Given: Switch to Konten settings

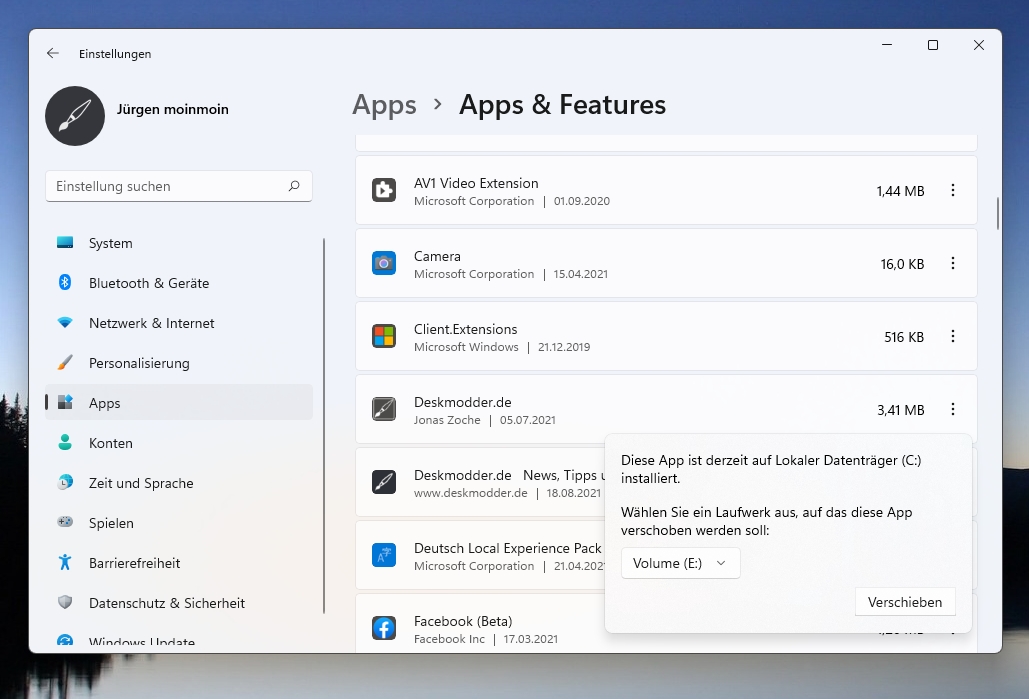Looking at the screenshot, I should 178,443.
